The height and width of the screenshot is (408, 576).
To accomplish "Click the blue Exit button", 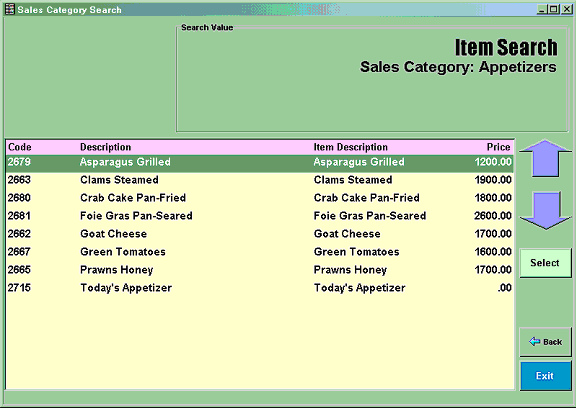I will 546,376.
